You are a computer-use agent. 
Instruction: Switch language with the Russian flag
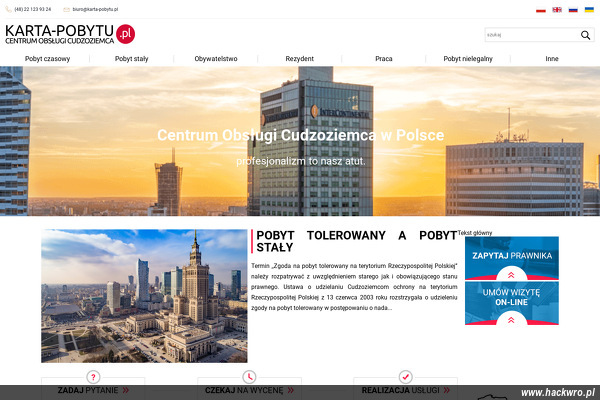point(573,10)
